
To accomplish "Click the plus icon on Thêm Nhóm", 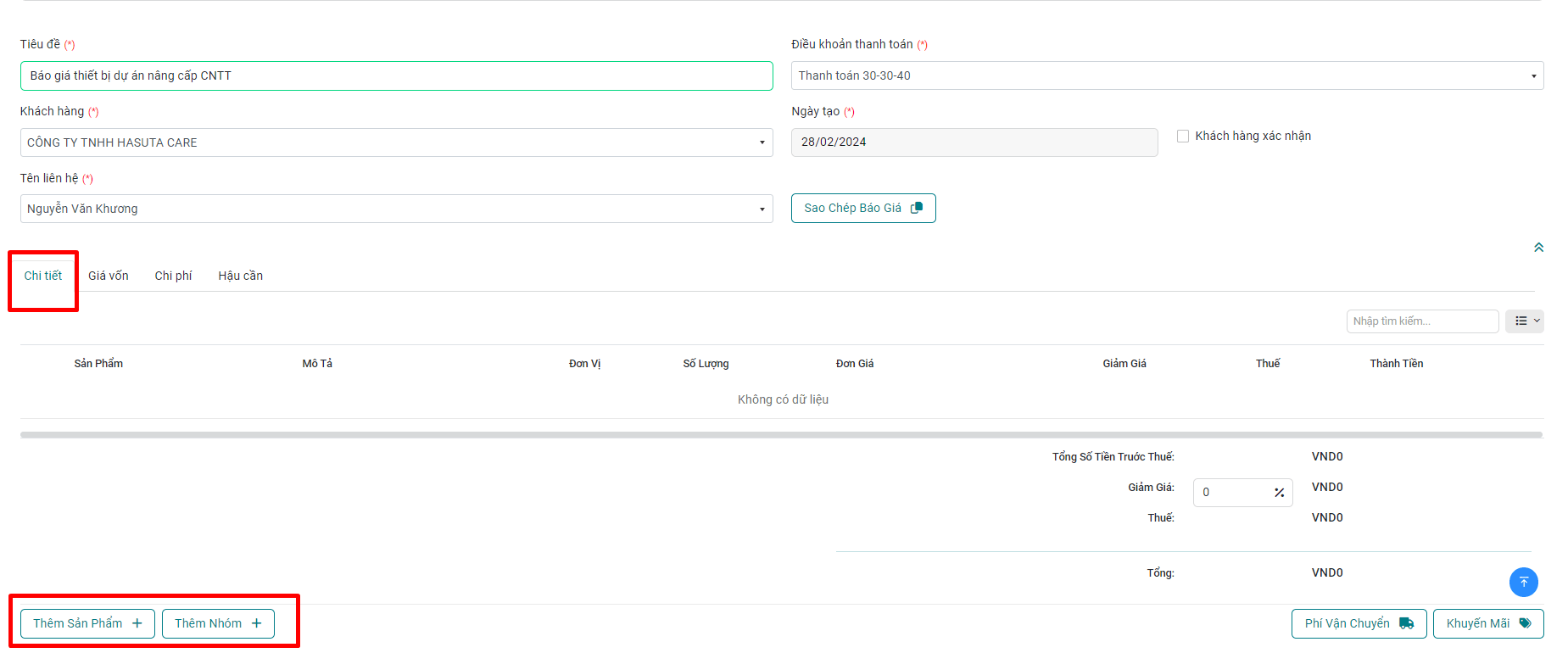I will (x=257, y=623).
